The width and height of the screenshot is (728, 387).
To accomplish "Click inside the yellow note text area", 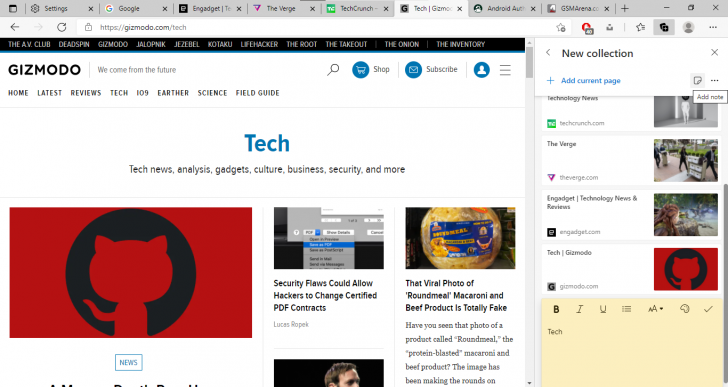I will click(x=631, y=355).
